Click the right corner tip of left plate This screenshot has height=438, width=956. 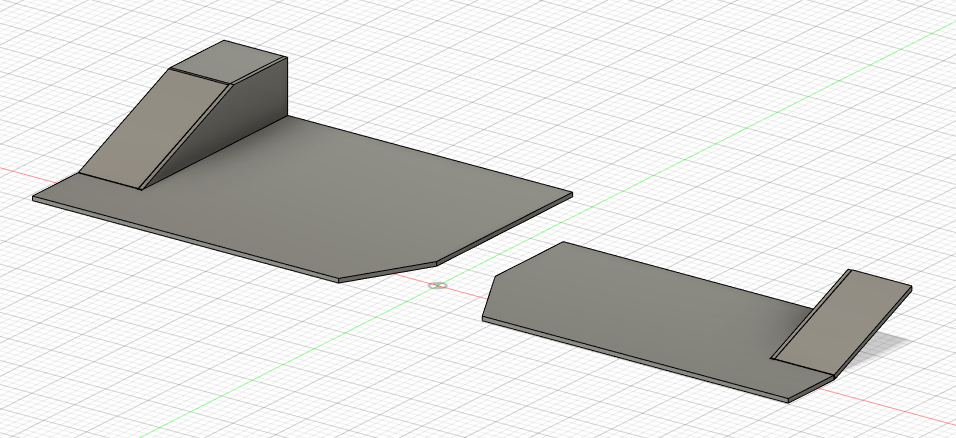point(572,195)
